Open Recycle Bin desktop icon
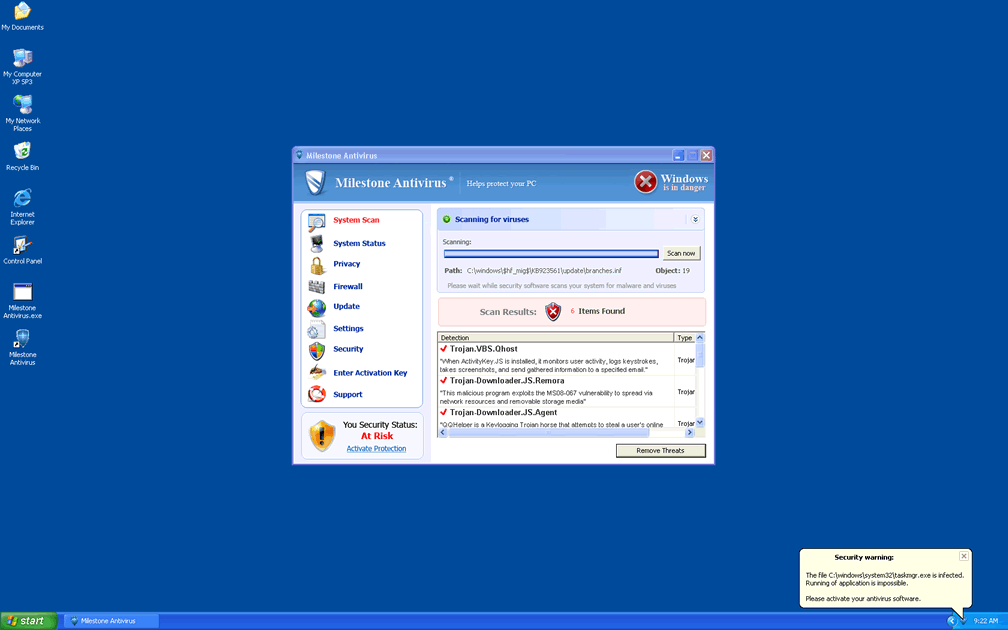Image resolution: width=1008 pixels, height=630 pixels. [x=22, y=151]
